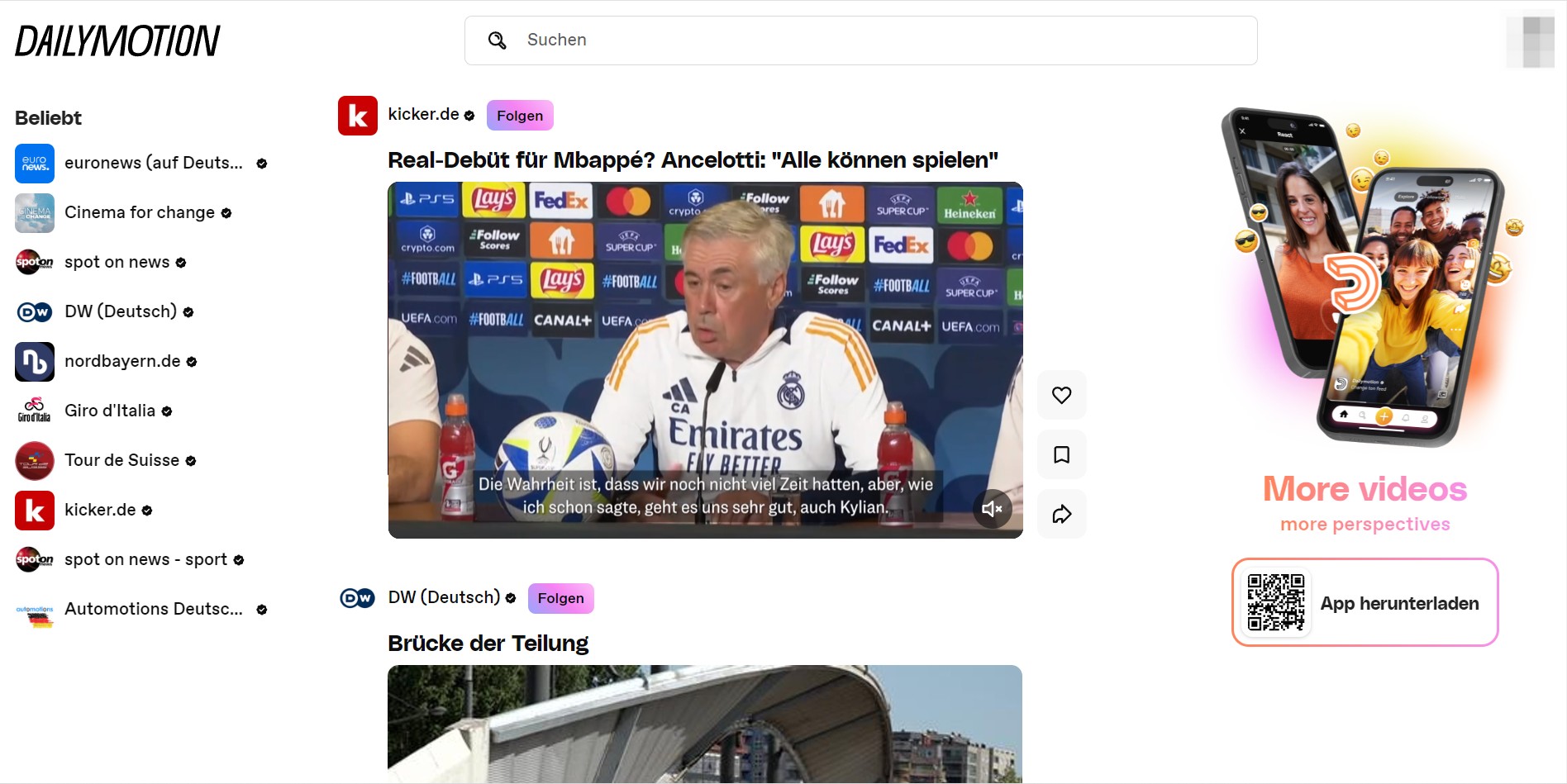Click Giro d'Italia channel logo
Image resolution: width=1567 pixels, height=784 pixels.
35,411
